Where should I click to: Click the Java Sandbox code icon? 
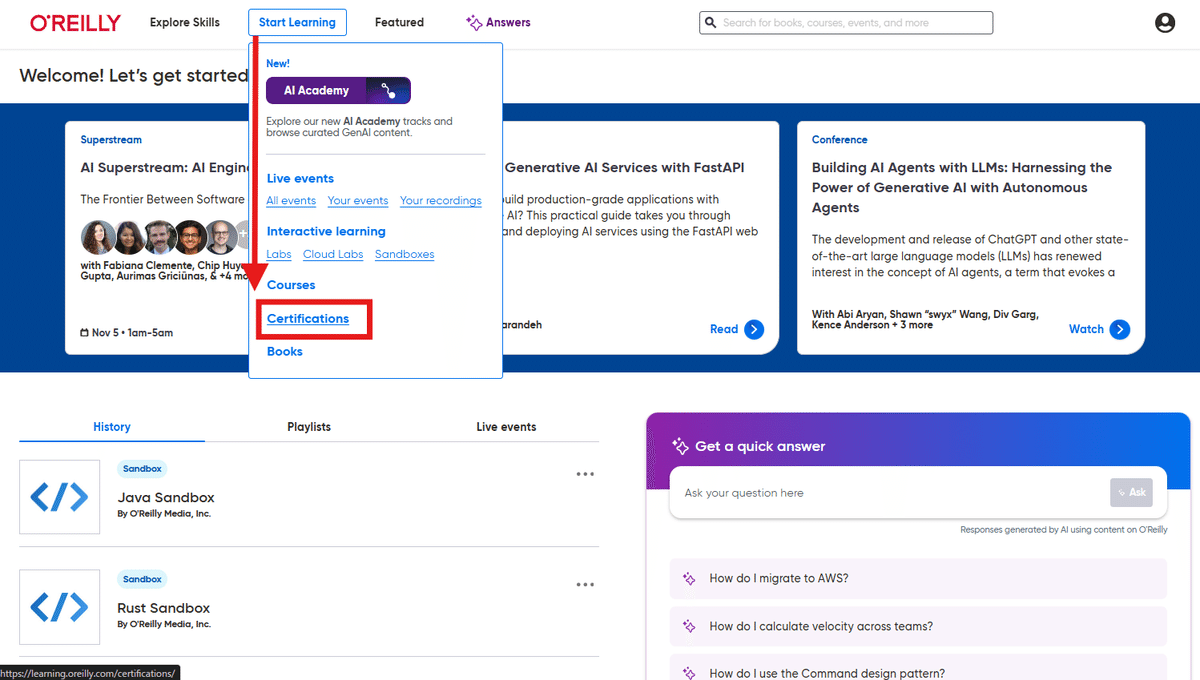[x=59, y=497]
